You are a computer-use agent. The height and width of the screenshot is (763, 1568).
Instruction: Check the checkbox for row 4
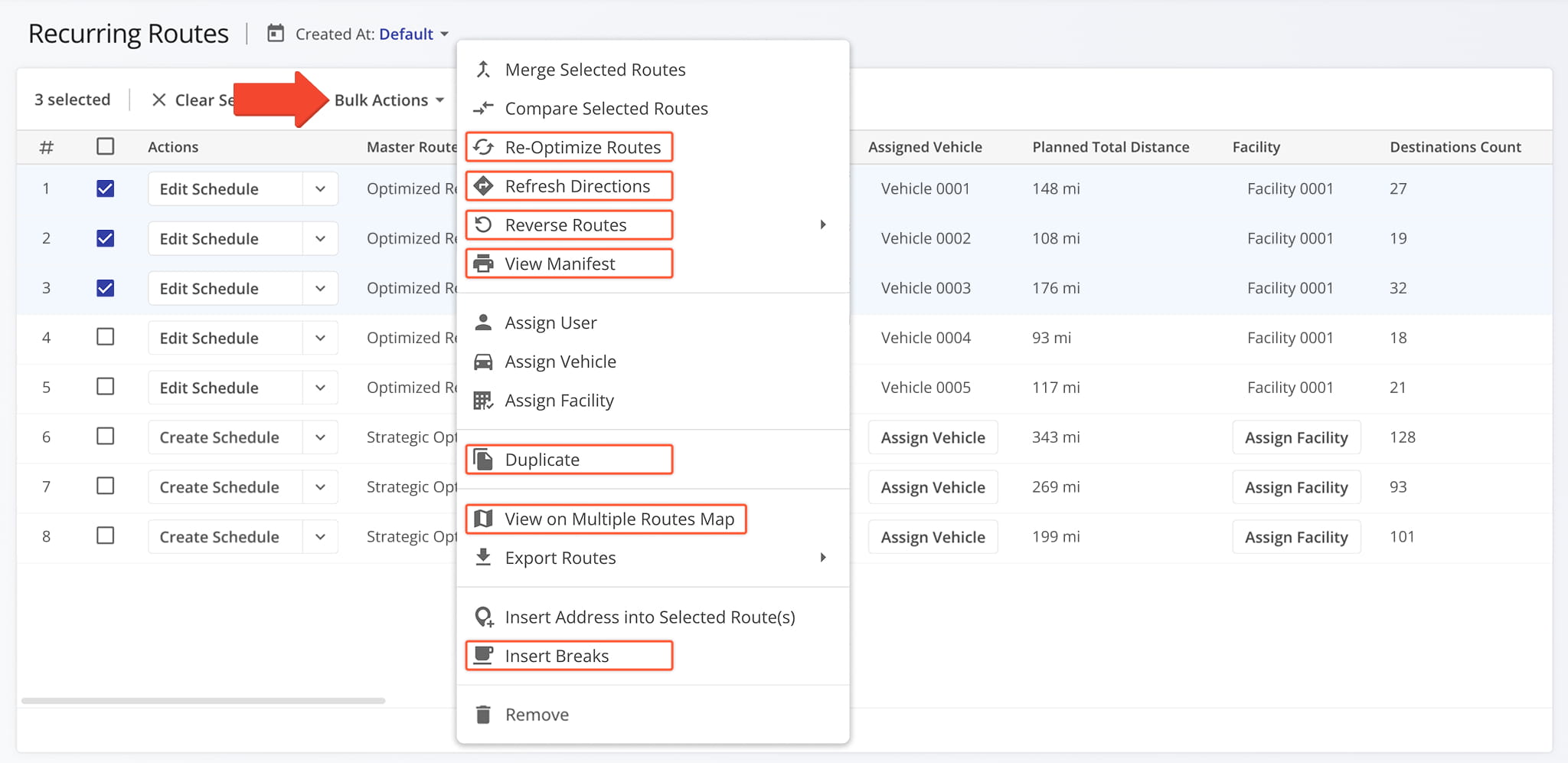105,337
